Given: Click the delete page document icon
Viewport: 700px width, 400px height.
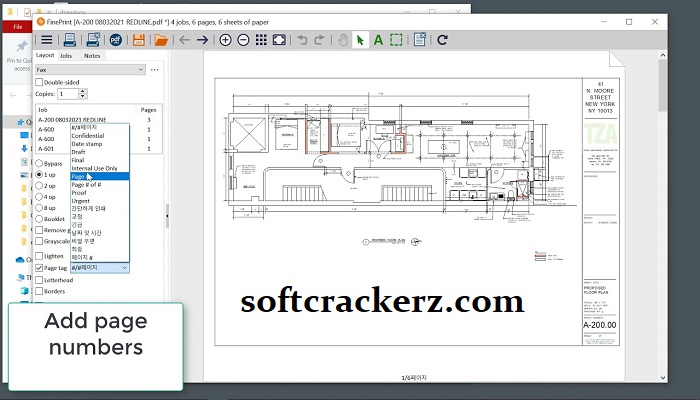Looking at the screenshot, I should [x=420, y=40].
